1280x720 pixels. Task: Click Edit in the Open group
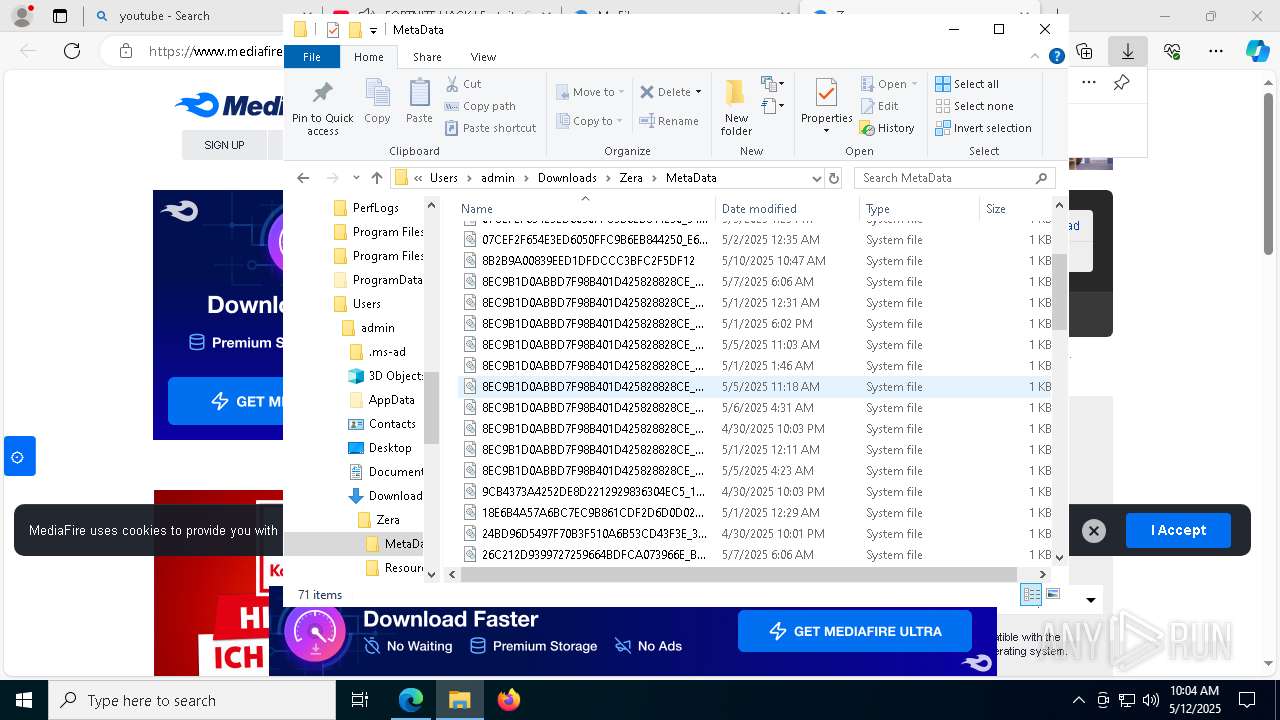coord(879,106)
